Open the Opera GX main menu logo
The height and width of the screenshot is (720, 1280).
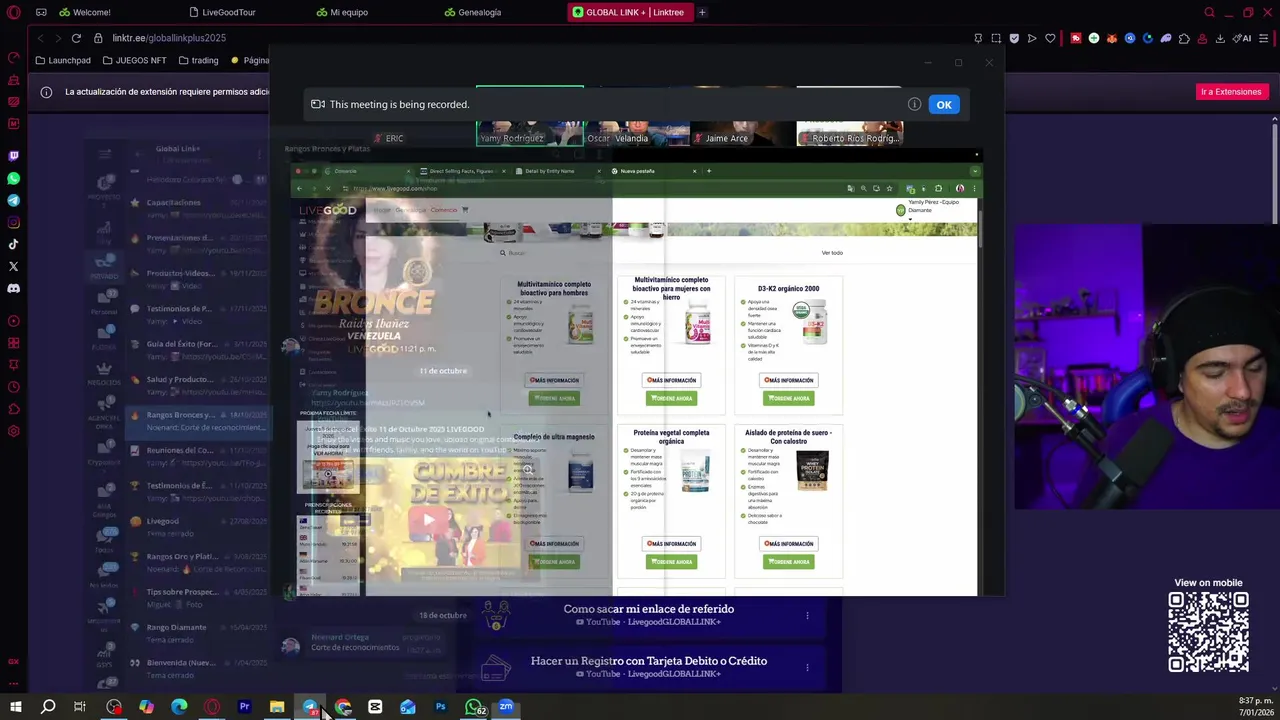pos(13,12)
